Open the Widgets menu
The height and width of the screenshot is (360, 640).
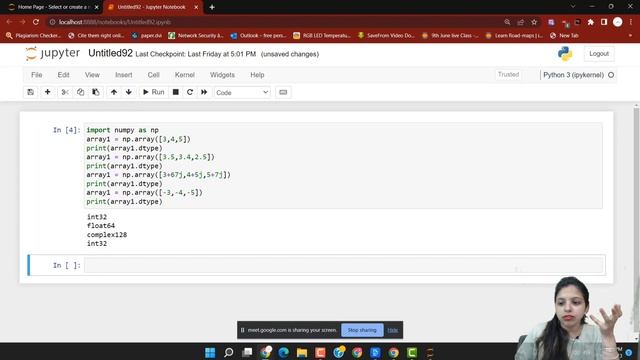[222, 75]
